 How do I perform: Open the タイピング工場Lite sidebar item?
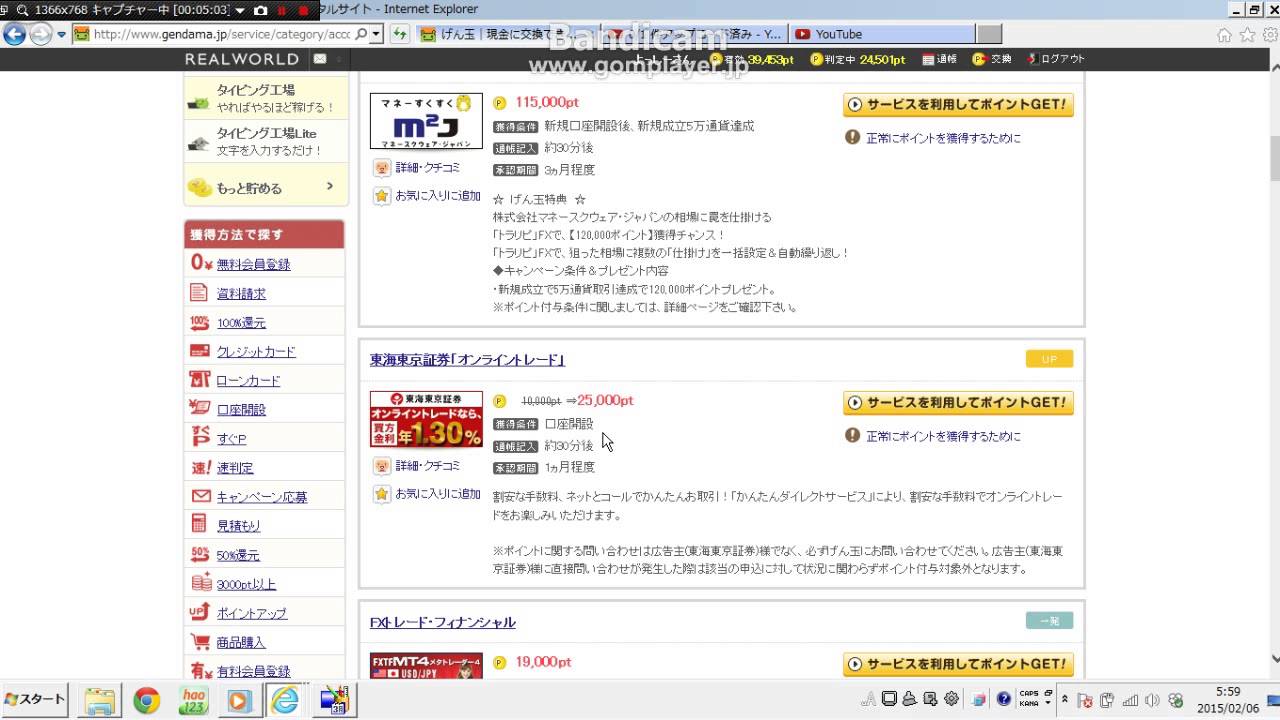(265, 141)
